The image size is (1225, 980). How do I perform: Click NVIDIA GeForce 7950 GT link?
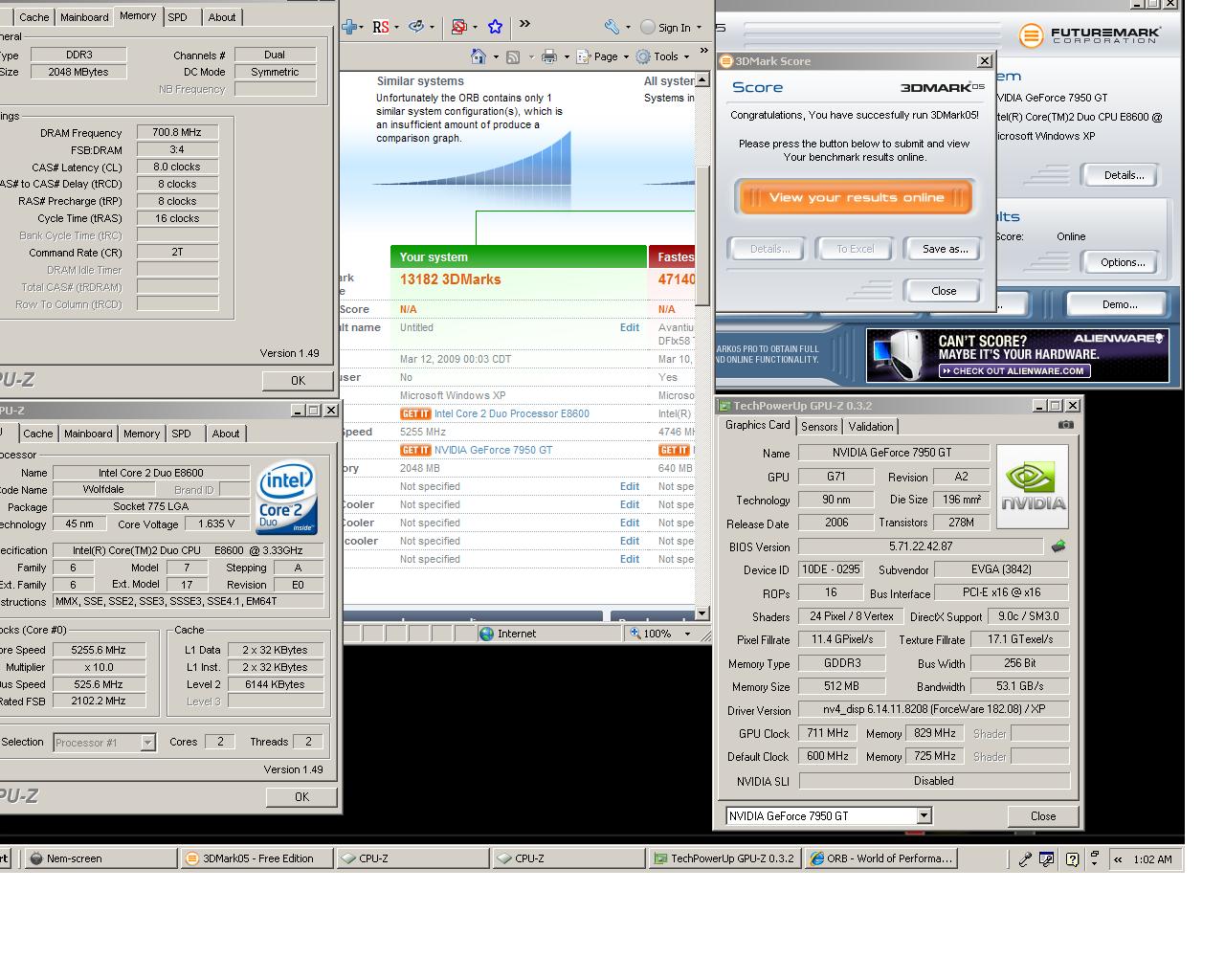[x=493, y=450]
